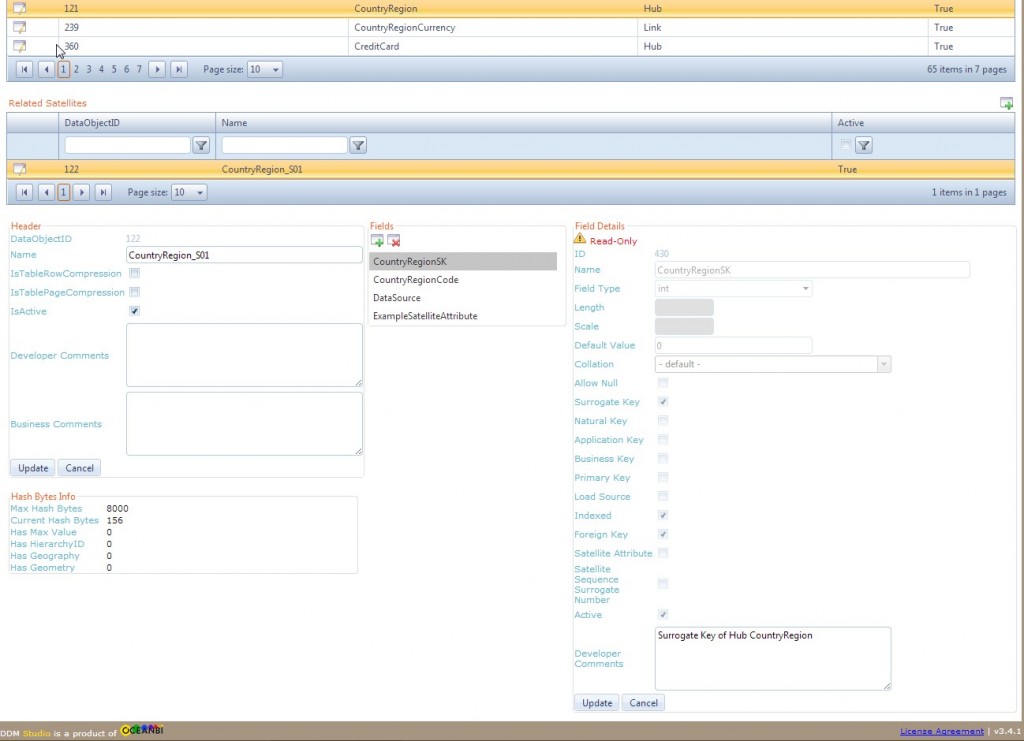This screenshot has width=1024, height=741.
Task: Click the Field Details Developer Comments text area
Action: [773, 659]
